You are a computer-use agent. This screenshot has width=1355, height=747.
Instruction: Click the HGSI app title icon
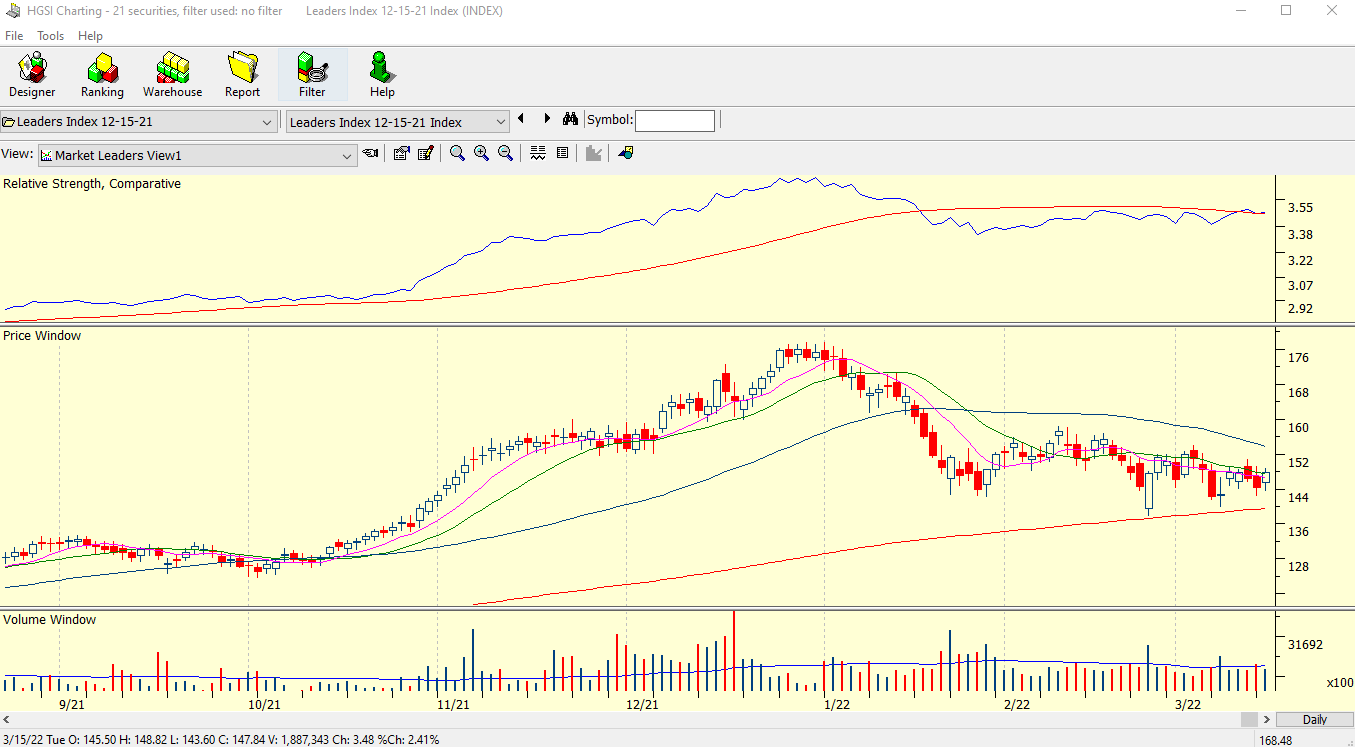(11, 11)
